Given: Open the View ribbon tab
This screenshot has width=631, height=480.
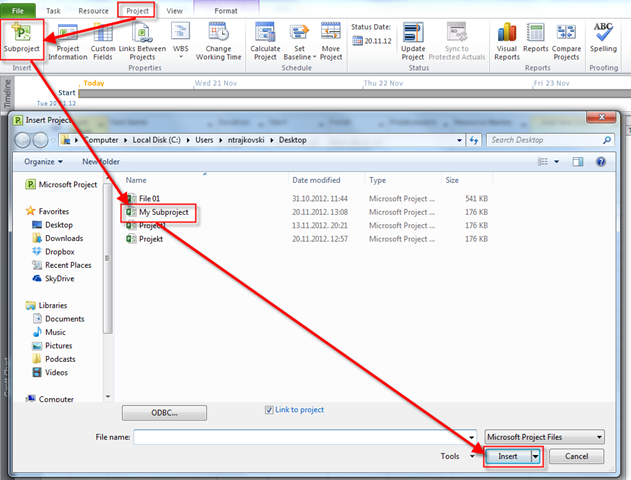Looking at the screenshot, I should [x=175, y=10].
